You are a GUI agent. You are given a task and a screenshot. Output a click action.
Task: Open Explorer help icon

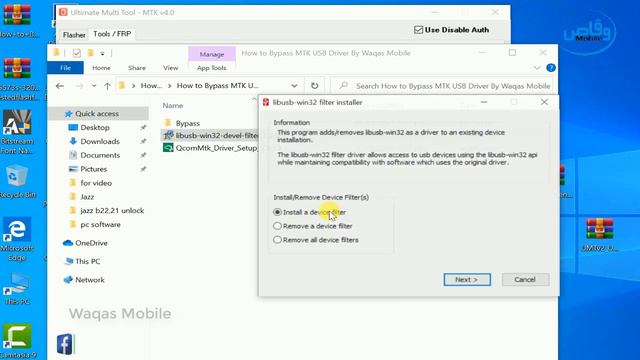click(551, 68)
